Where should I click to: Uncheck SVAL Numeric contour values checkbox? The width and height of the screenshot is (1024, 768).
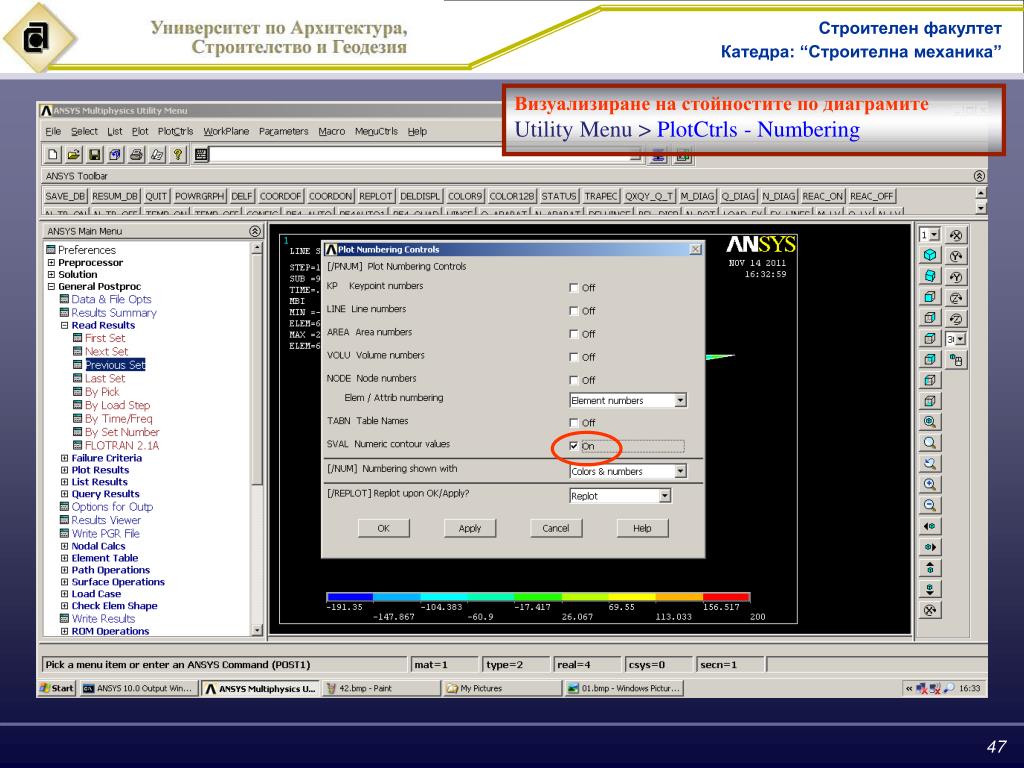pos(573,446)
